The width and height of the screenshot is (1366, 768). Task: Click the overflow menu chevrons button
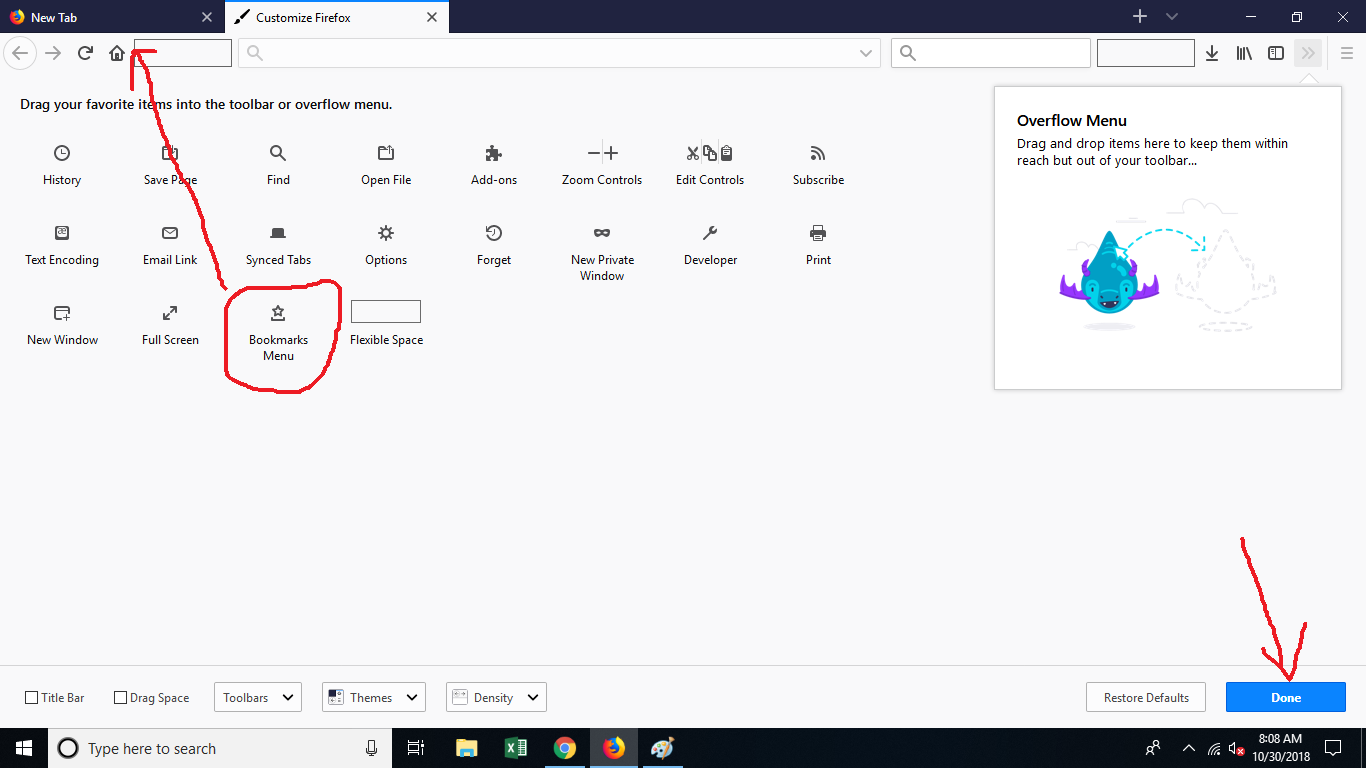point(1308,53)
